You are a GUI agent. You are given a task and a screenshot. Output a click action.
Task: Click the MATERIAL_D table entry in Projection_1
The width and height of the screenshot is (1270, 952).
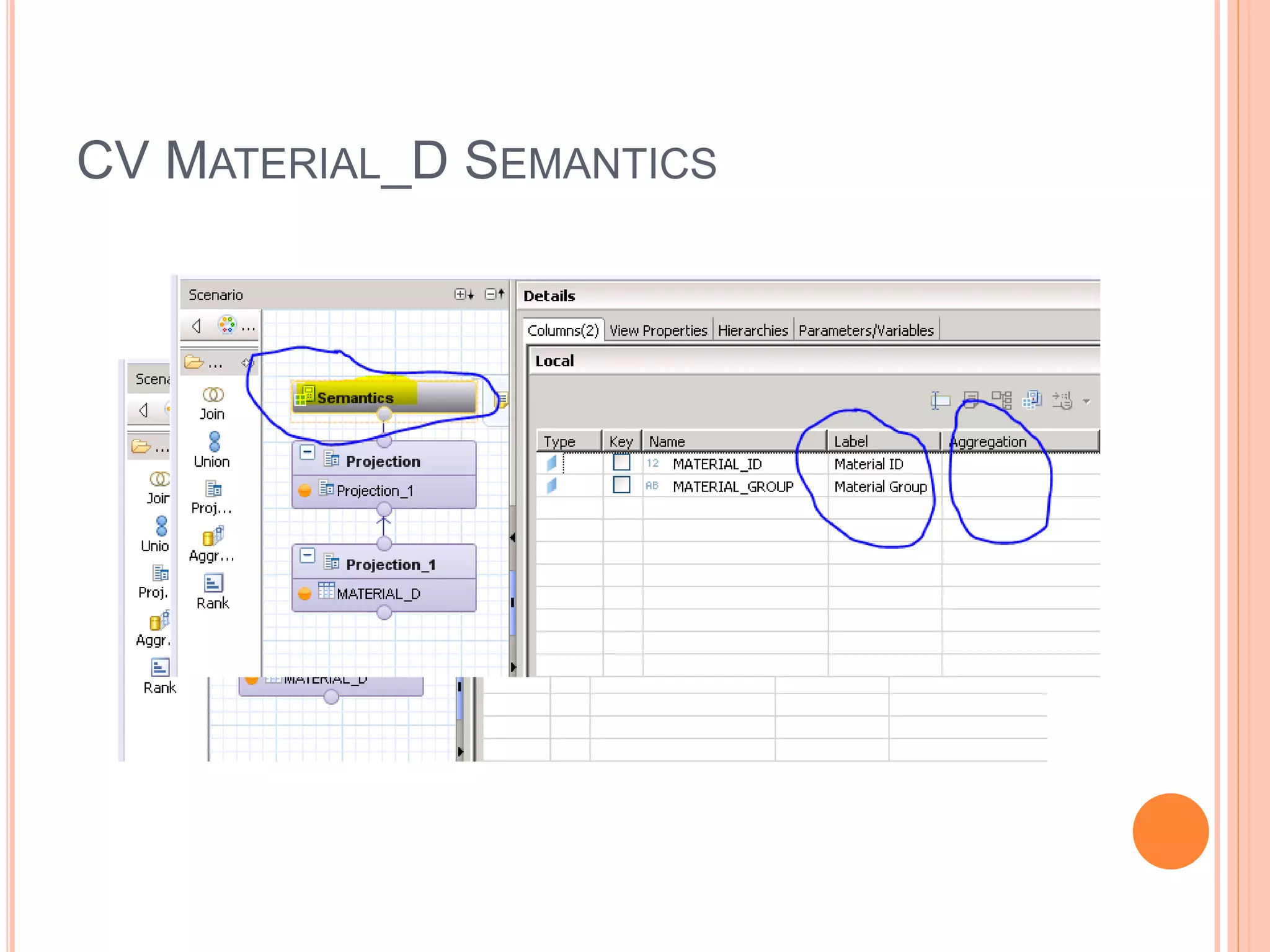(384, 594)
